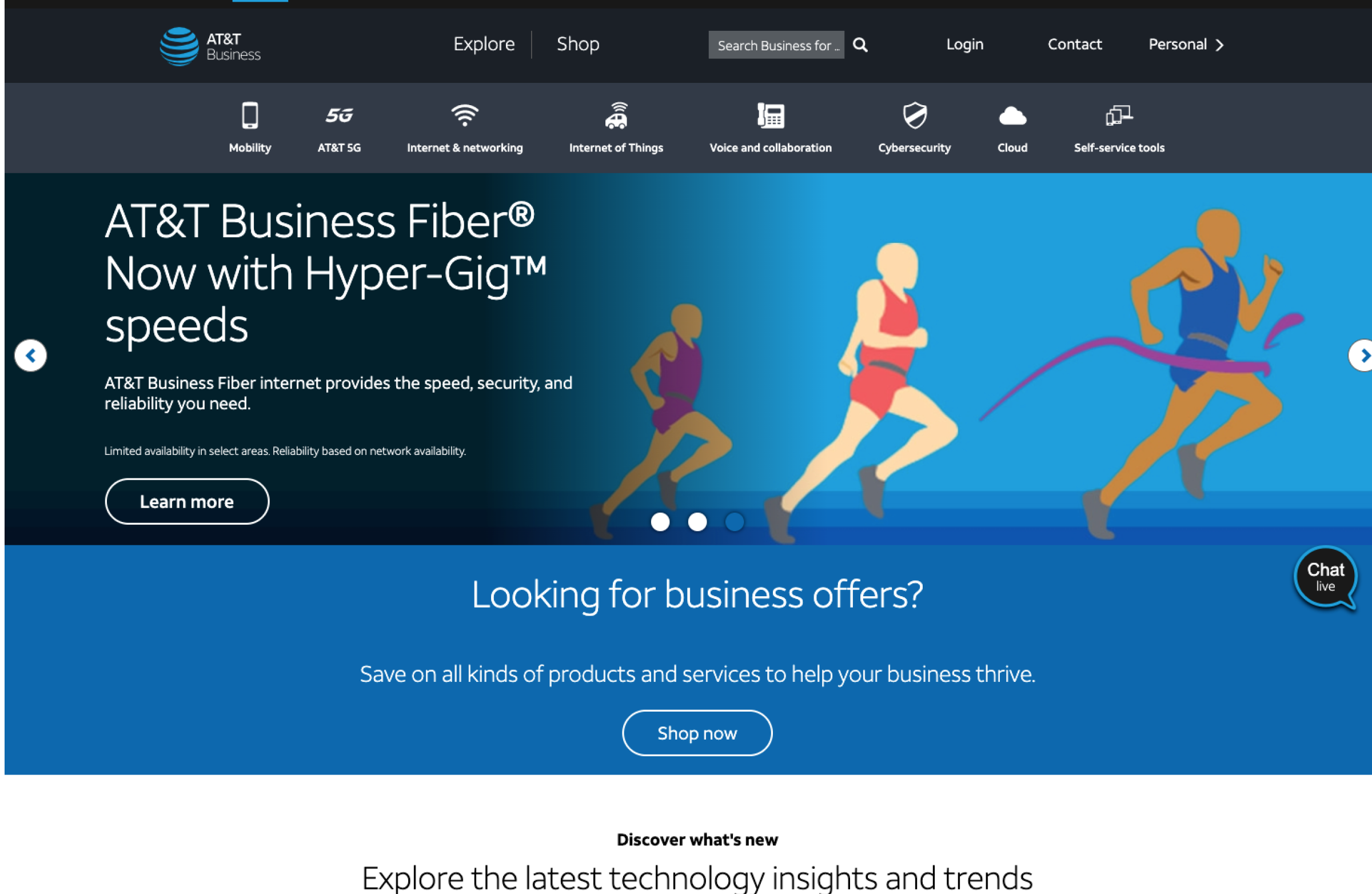
Task: Focus the Search Business input field
Action: [775, 45]
